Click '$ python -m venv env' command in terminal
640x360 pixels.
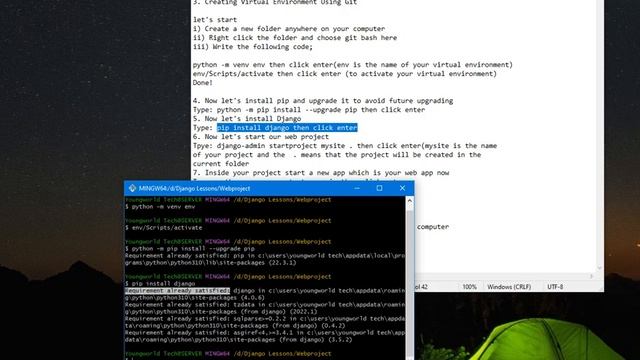(160, 207)
